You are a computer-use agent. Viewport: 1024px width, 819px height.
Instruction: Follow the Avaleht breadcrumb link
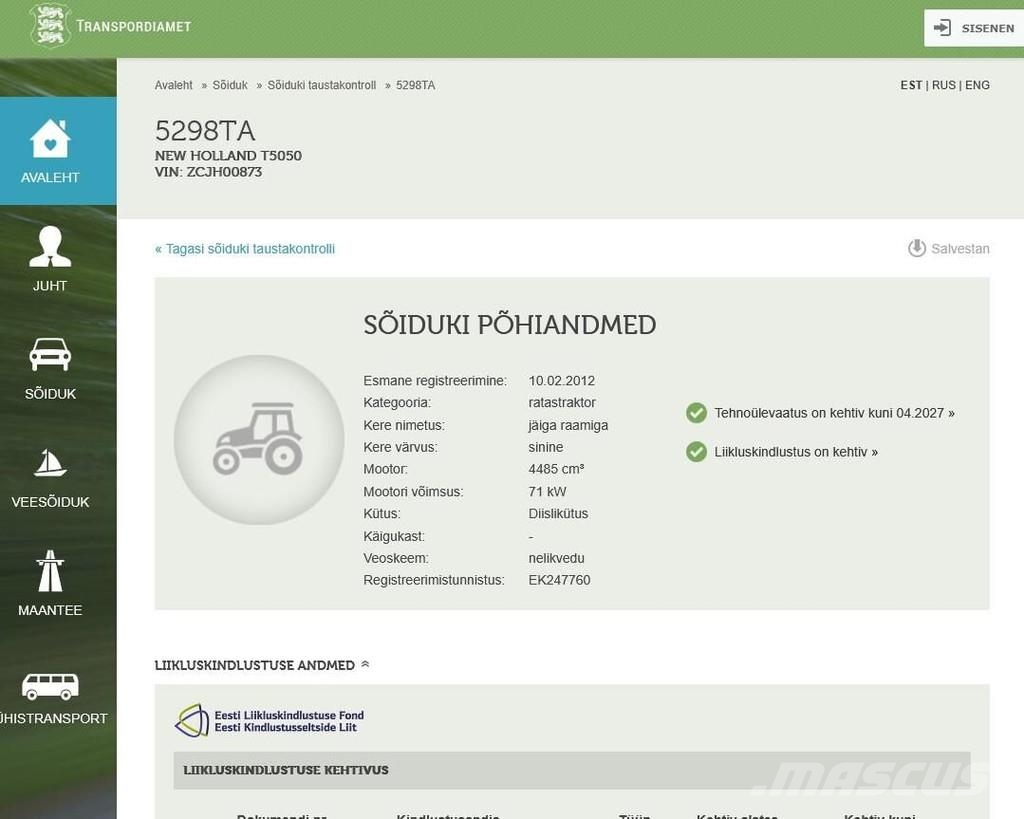click(x=174, y=86)
